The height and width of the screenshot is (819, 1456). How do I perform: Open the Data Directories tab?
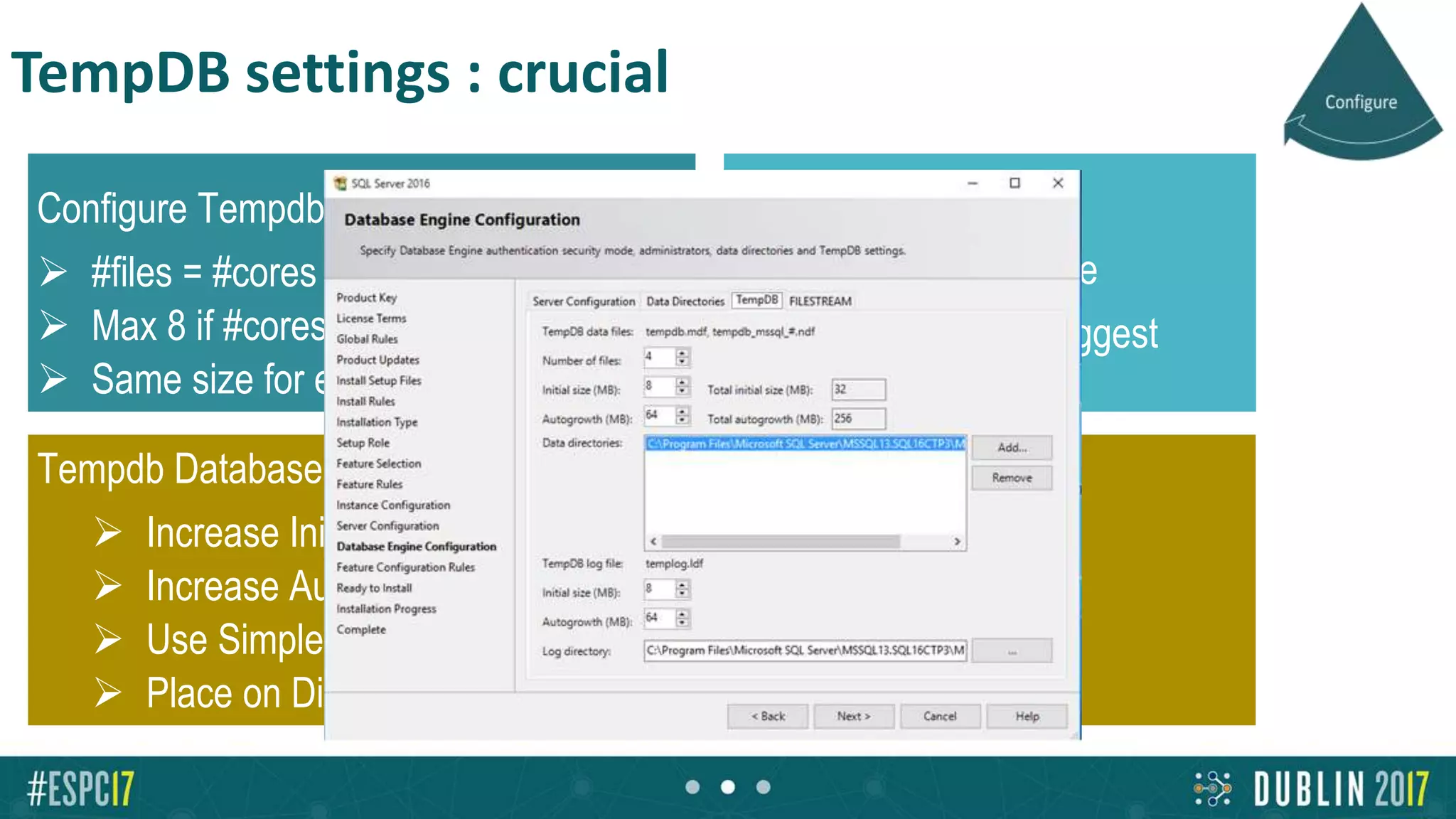pyautogui.click(x=685, y=301)
